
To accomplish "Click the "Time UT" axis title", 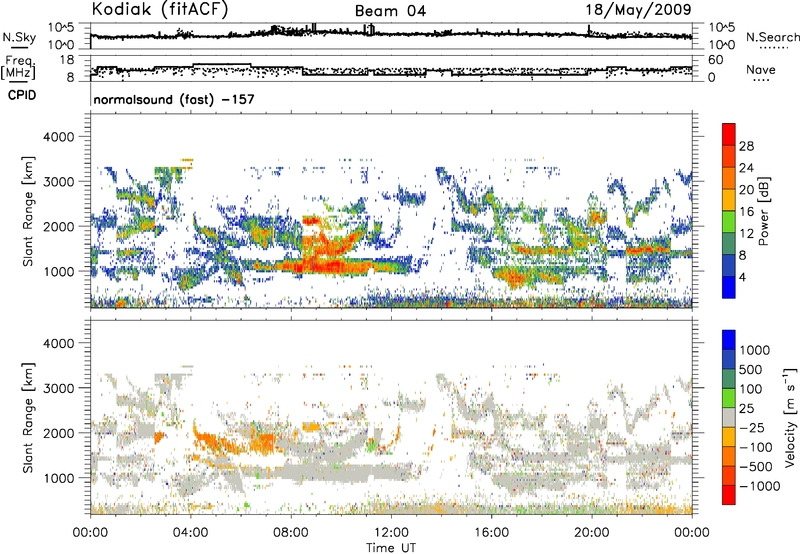I will click(x=391, y=547).
